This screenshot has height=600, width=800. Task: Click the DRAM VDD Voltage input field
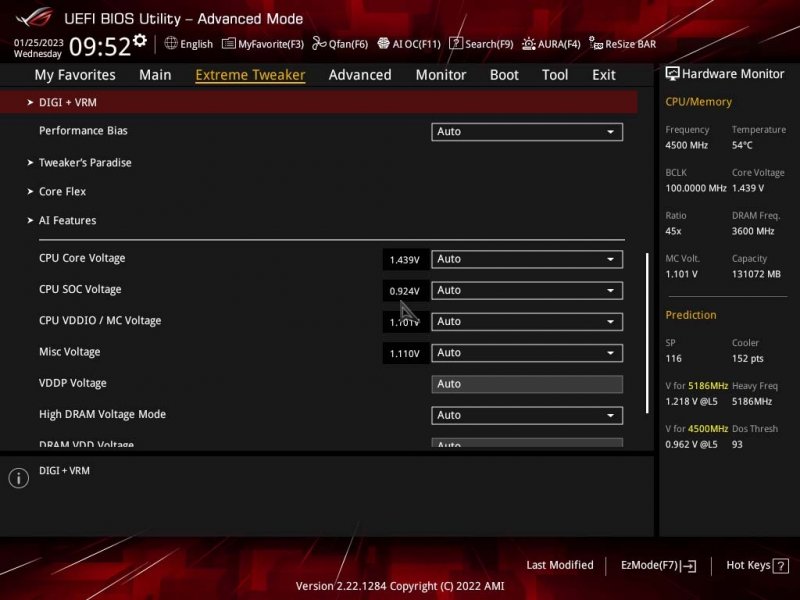tap(527, 442)
